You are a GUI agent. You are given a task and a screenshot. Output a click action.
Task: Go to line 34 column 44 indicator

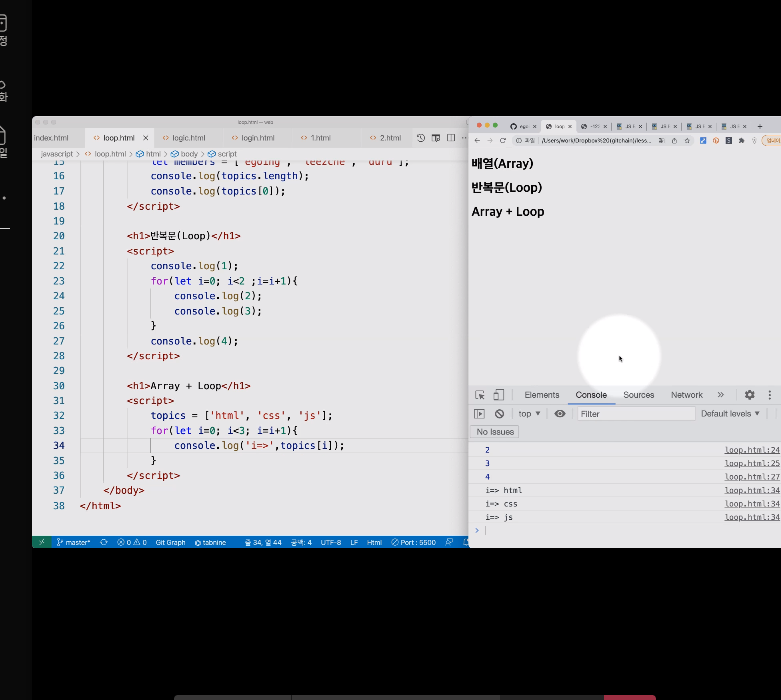263,542
